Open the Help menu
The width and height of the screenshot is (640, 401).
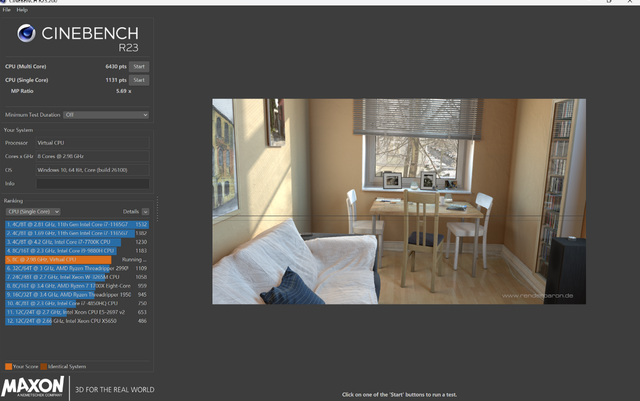click(22, 10)
